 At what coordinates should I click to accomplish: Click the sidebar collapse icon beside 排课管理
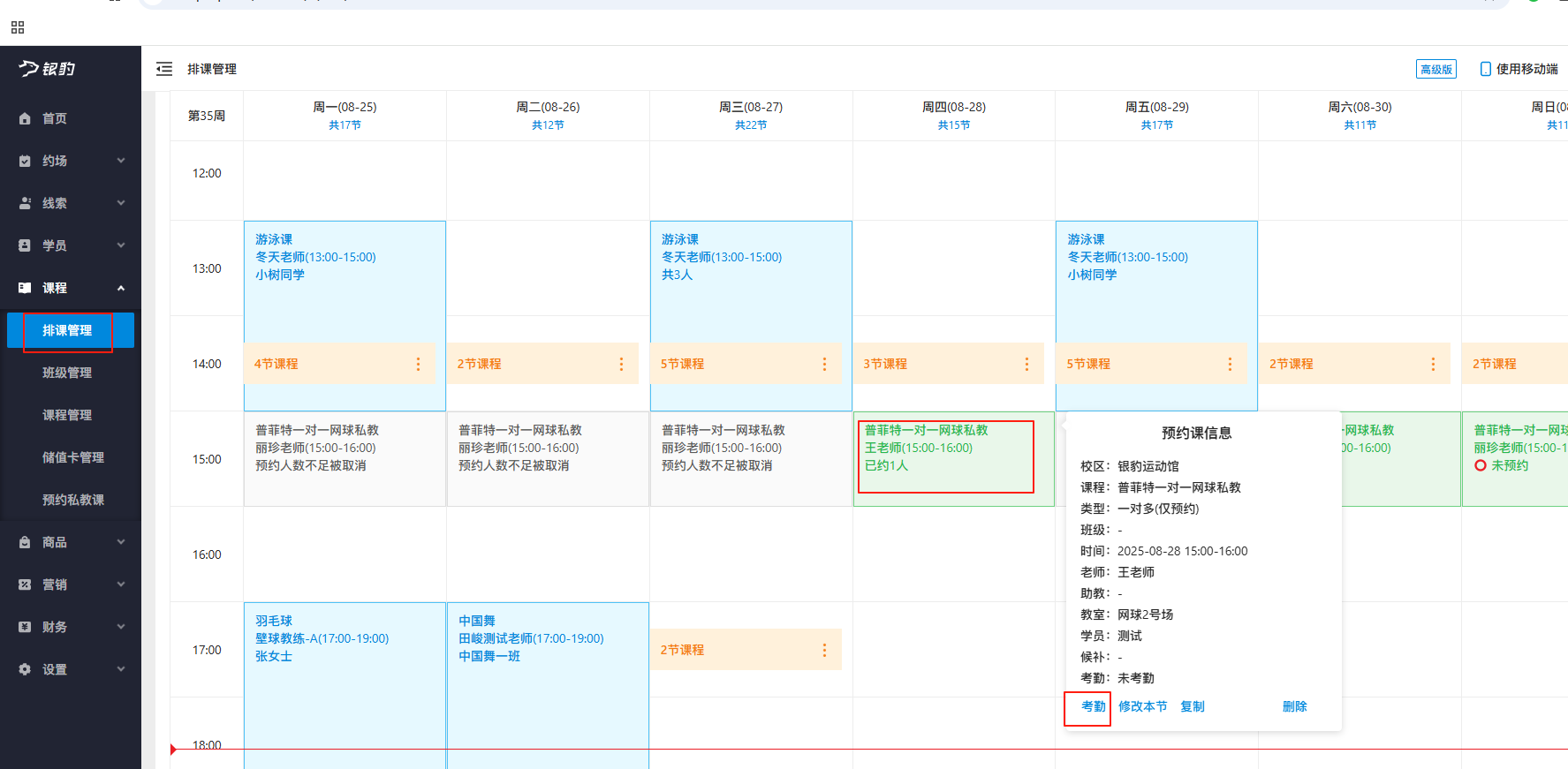click(x=164, y=69)
